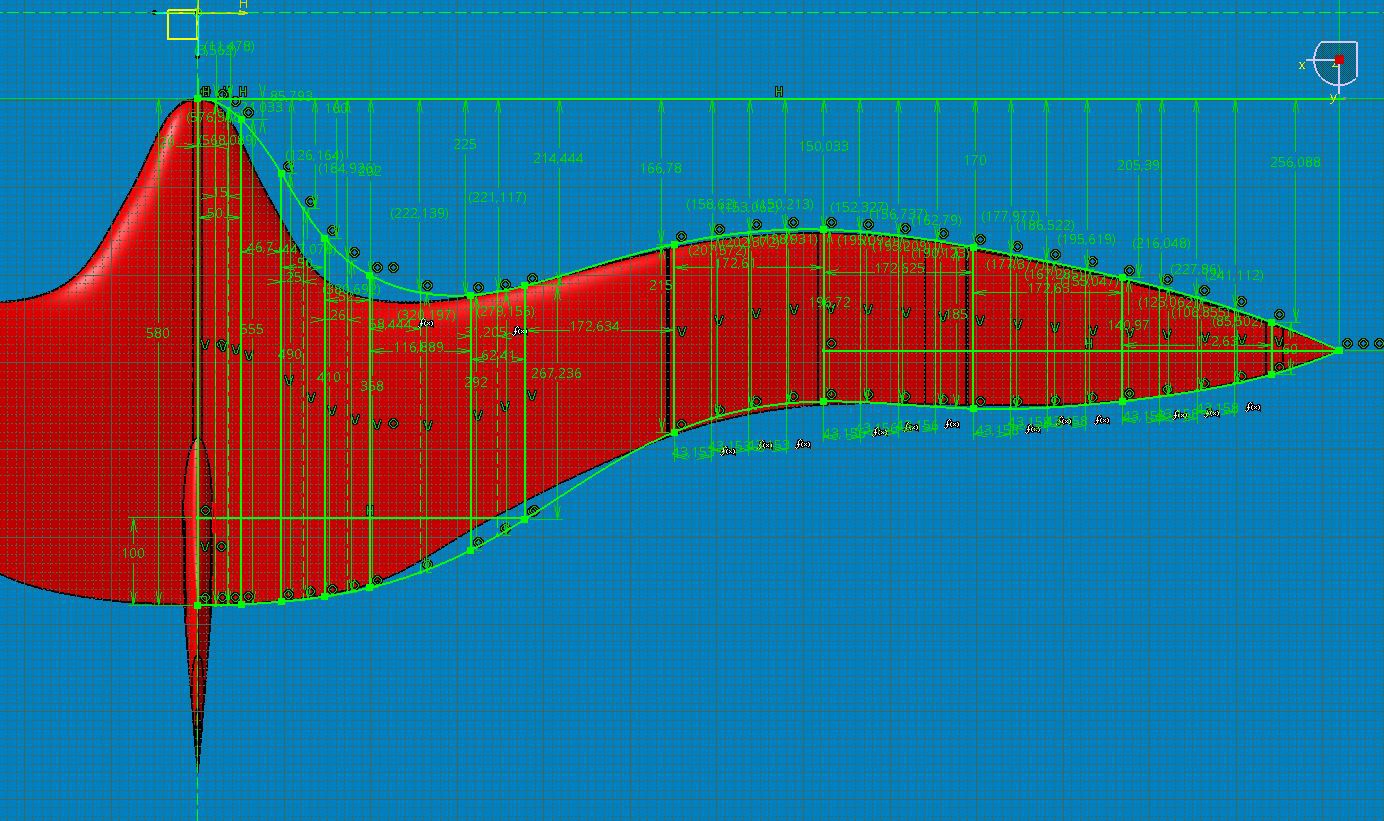Select the 100 dimension near the bottom left
Screen dimensions: 1384x821
(132, 553)
